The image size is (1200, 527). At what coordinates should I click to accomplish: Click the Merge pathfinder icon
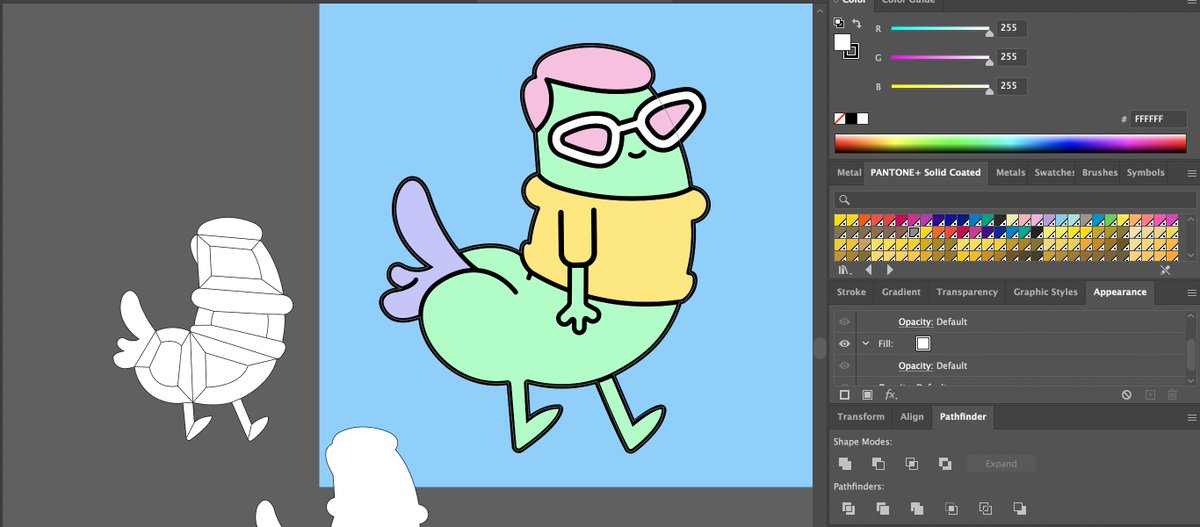[916, 507]
